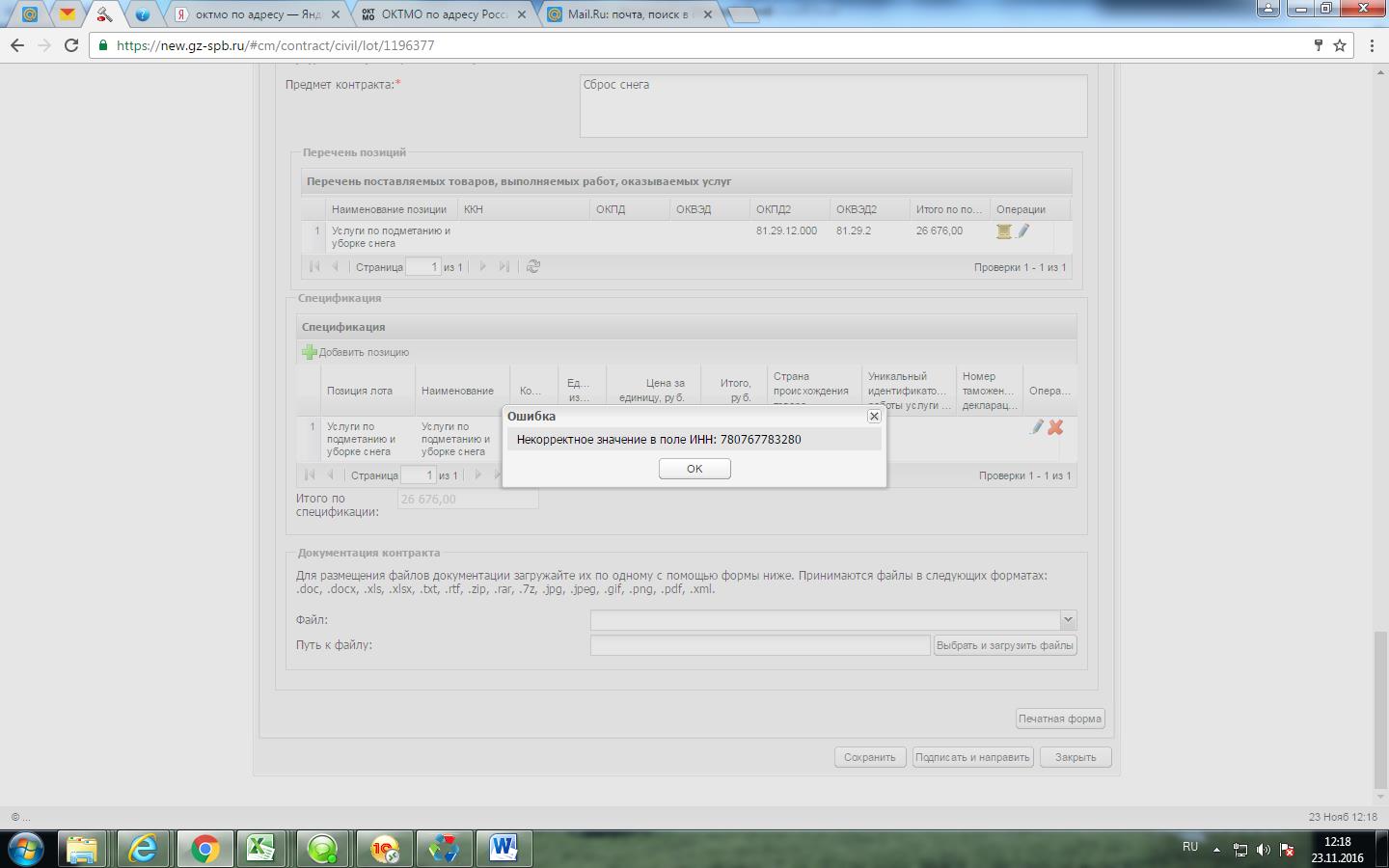Click the page number field in specification pager

pyautogui.click(x=419, y=475)
